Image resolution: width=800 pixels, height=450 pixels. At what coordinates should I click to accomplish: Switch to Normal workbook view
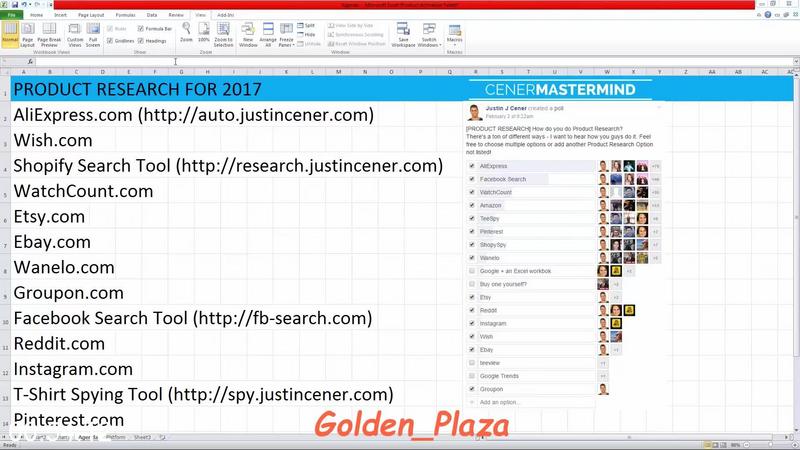(x=10, y=34)
